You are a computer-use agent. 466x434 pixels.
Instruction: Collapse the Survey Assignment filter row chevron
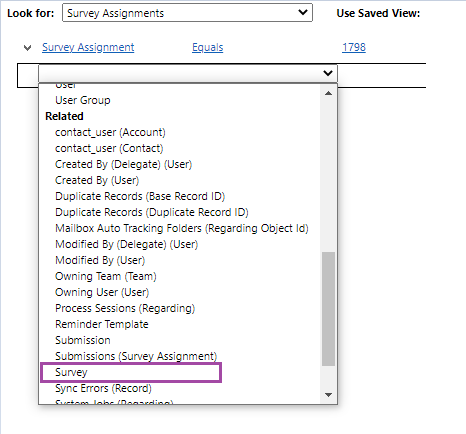pos(28,48)
